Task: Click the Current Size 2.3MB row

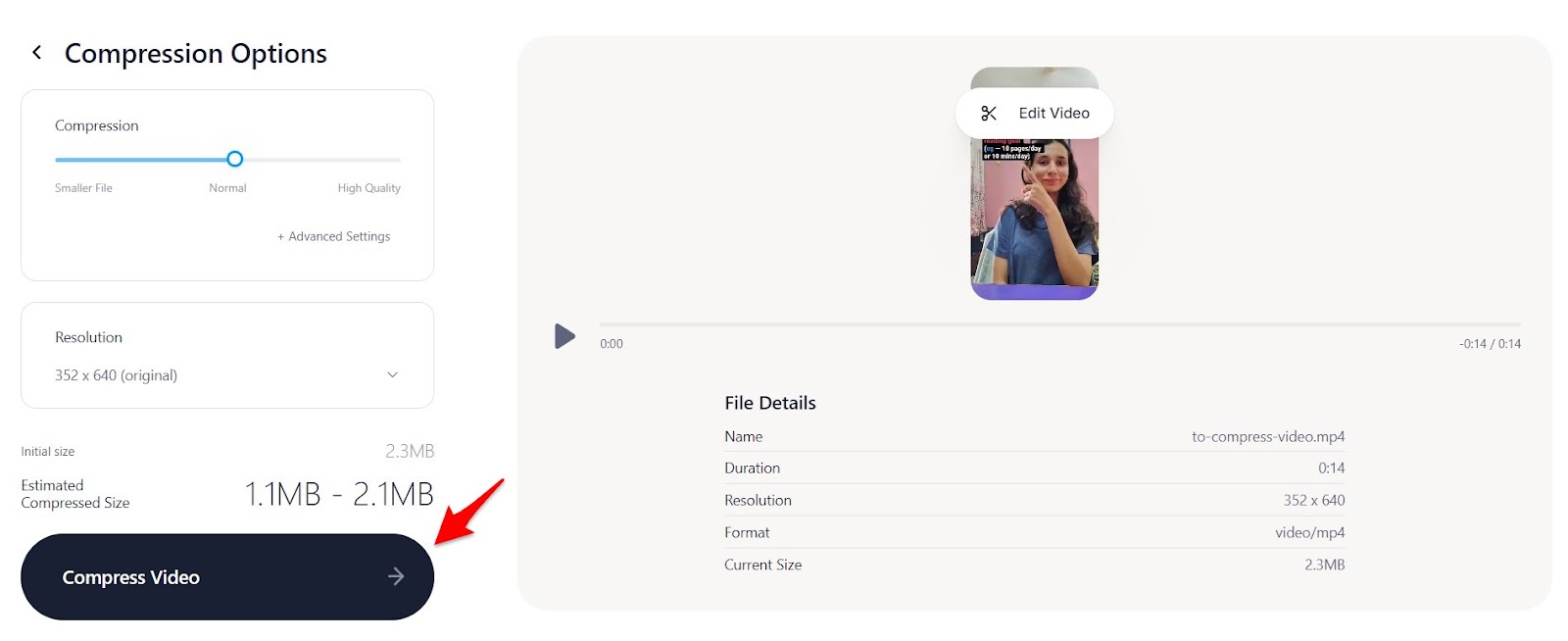Action: [1035, 565]
